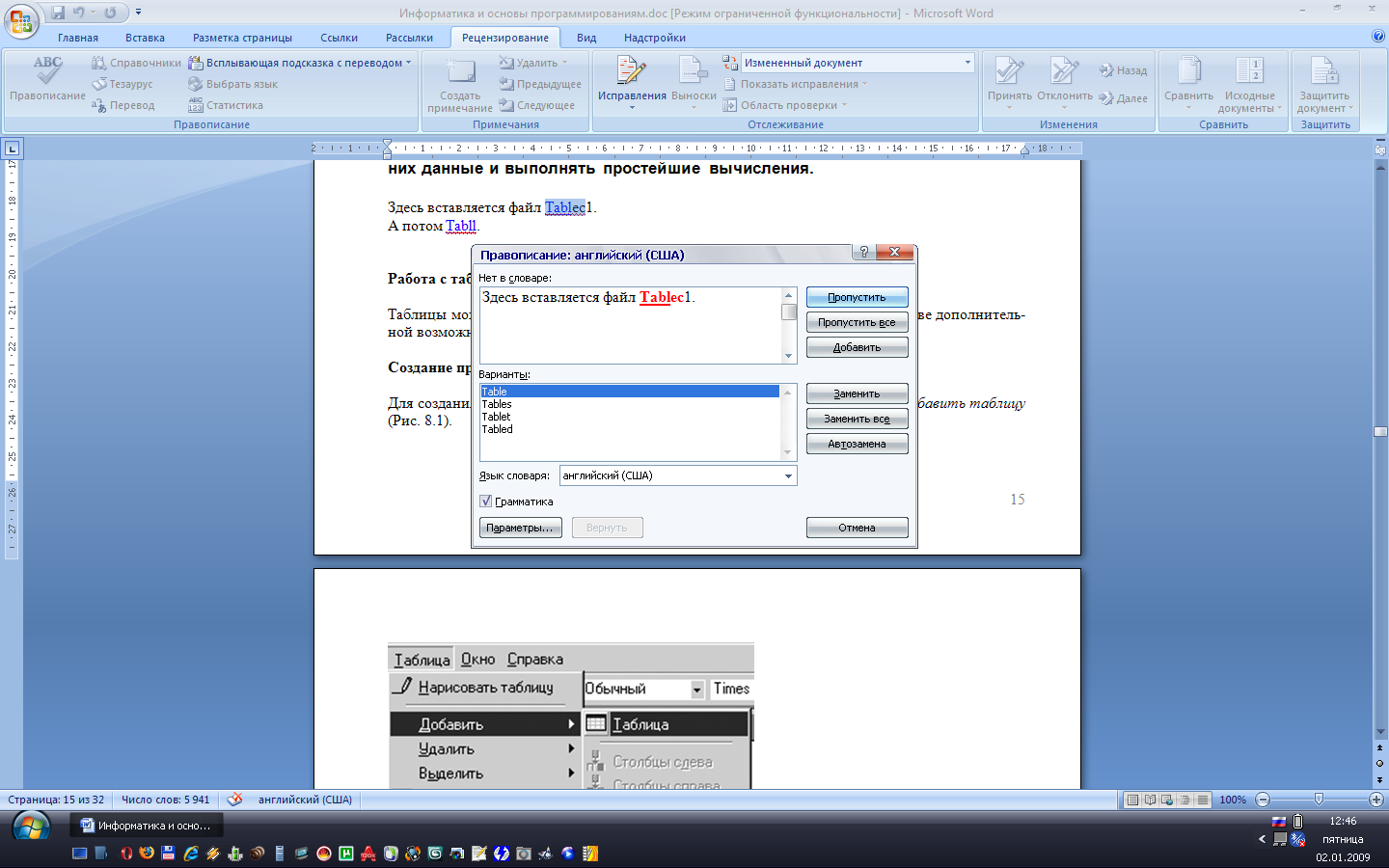The height and width of the screenshot is (868, 1389).
Task: Open Справочники research pane
Action: [136, 63]
